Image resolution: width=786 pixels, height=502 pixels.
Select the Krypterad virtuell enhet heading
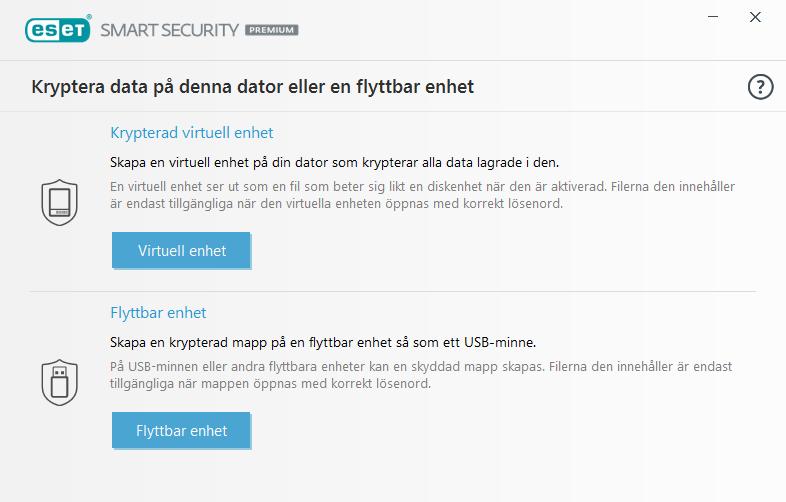tap(191, 132)
